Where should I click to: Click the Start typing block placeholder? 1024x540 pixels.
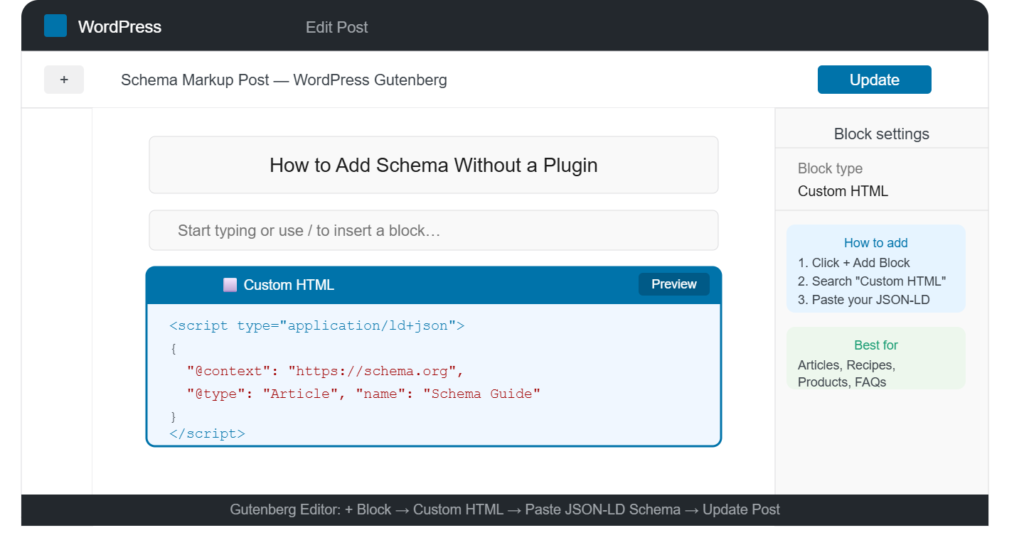coord(434,230)
